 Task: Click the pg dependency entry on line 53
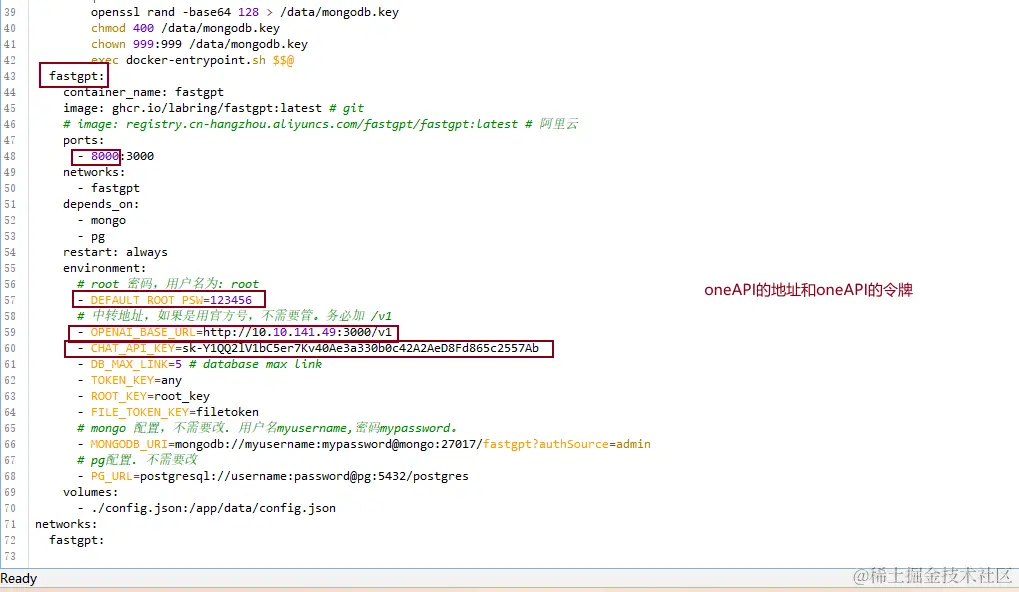tap(97, 237)
